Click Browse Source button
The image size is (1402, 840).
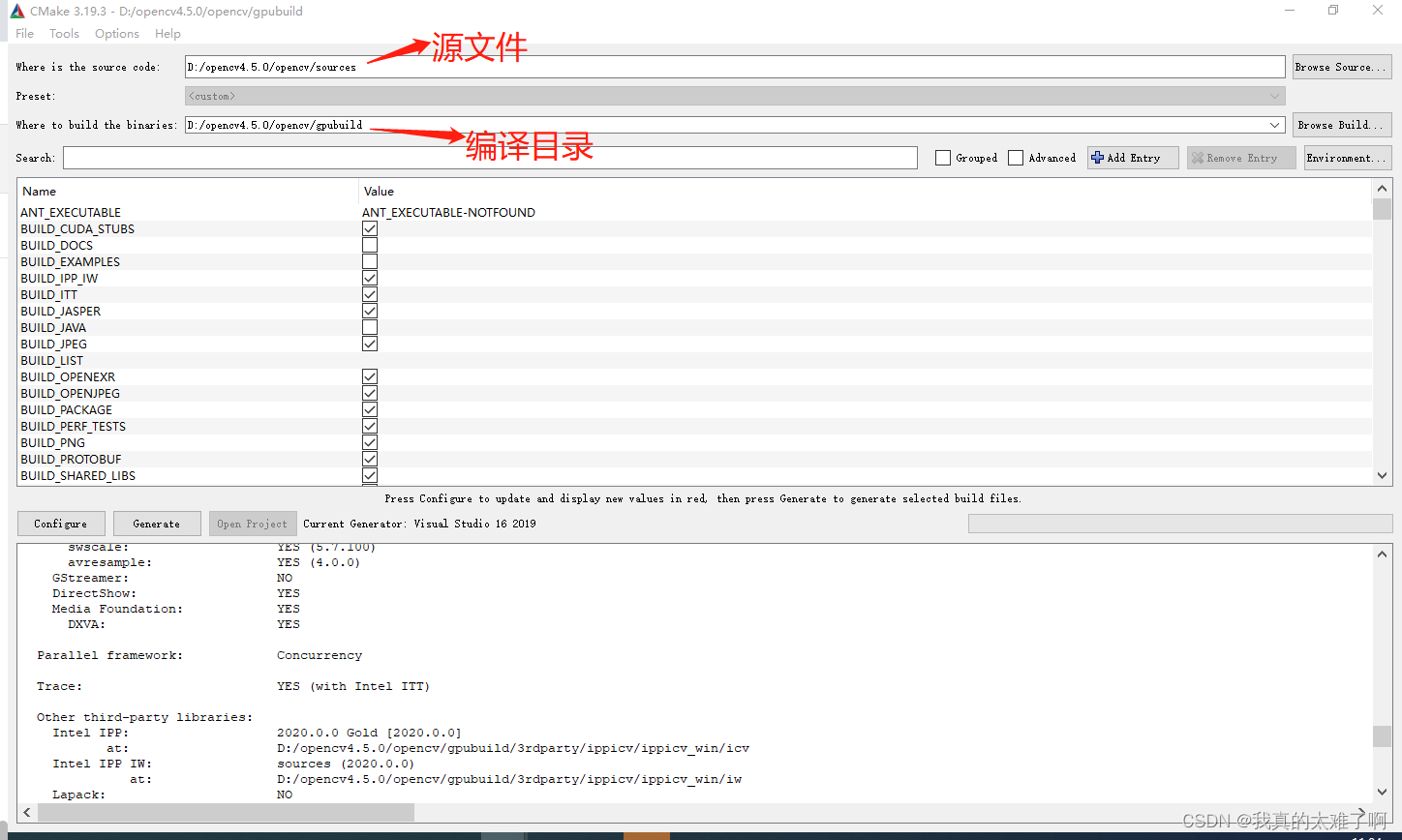click(1342, 67)
